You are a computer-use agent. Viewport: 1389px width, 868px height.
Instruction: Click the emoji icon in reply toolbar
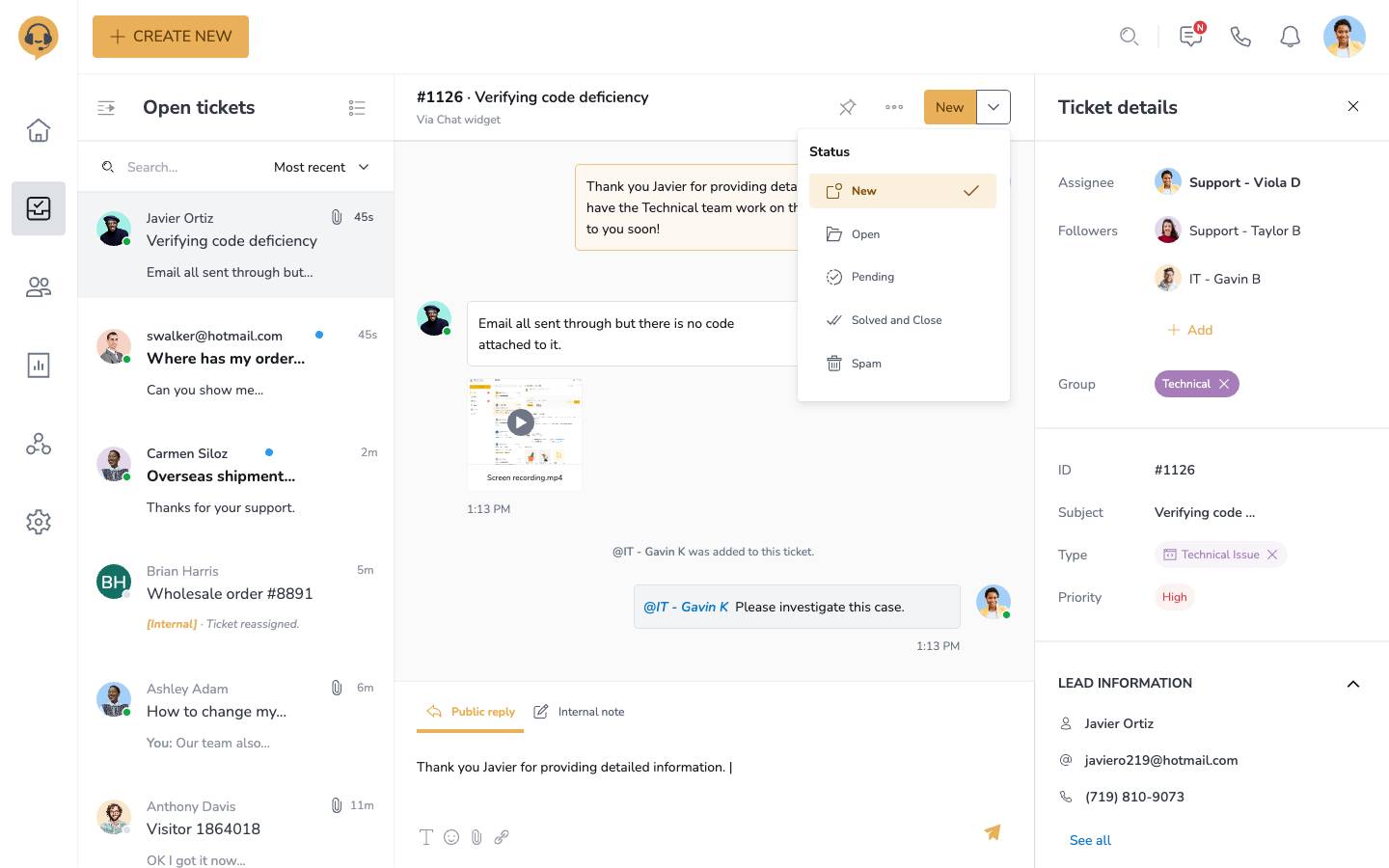[451, 837]
